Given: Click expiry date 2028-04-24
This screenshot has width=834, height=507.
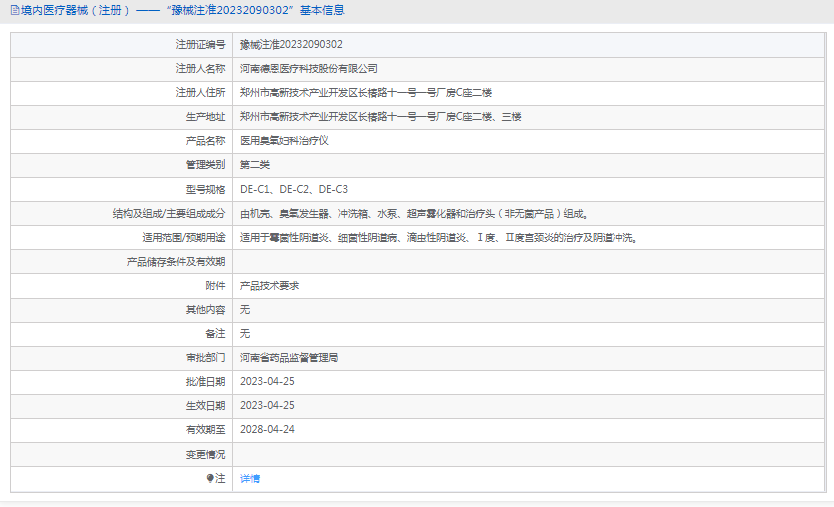Looking at the screenshot, I should coord(268,430).
